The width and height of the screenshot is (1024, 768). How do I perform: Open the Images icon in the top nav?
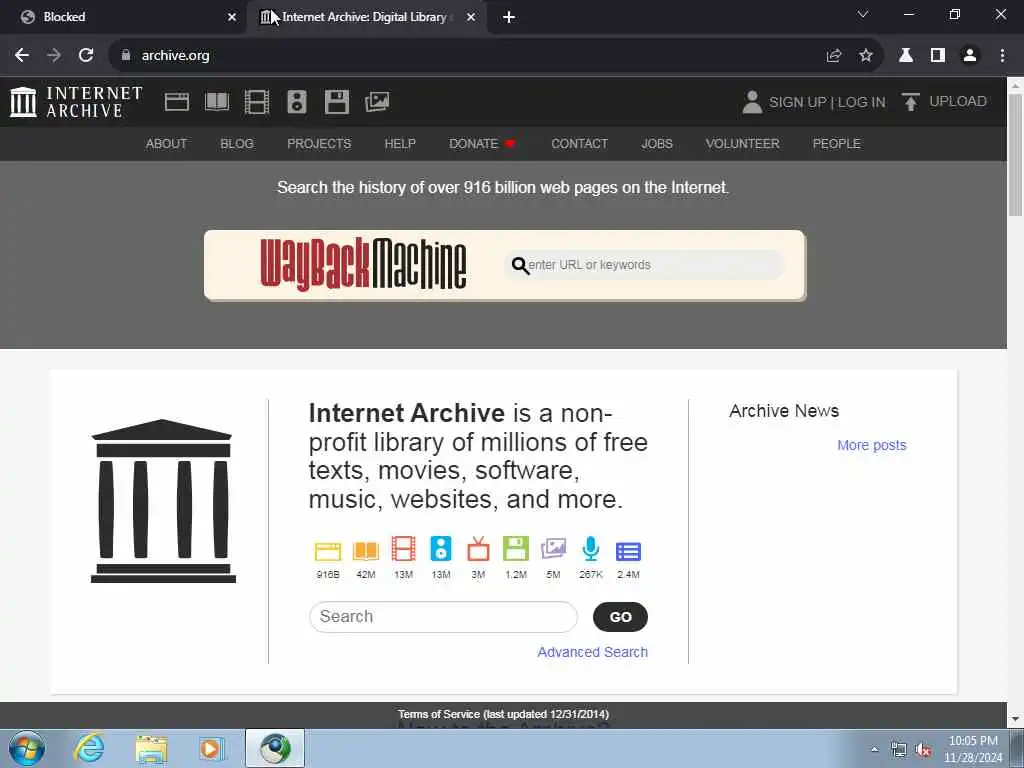point(377,102)
